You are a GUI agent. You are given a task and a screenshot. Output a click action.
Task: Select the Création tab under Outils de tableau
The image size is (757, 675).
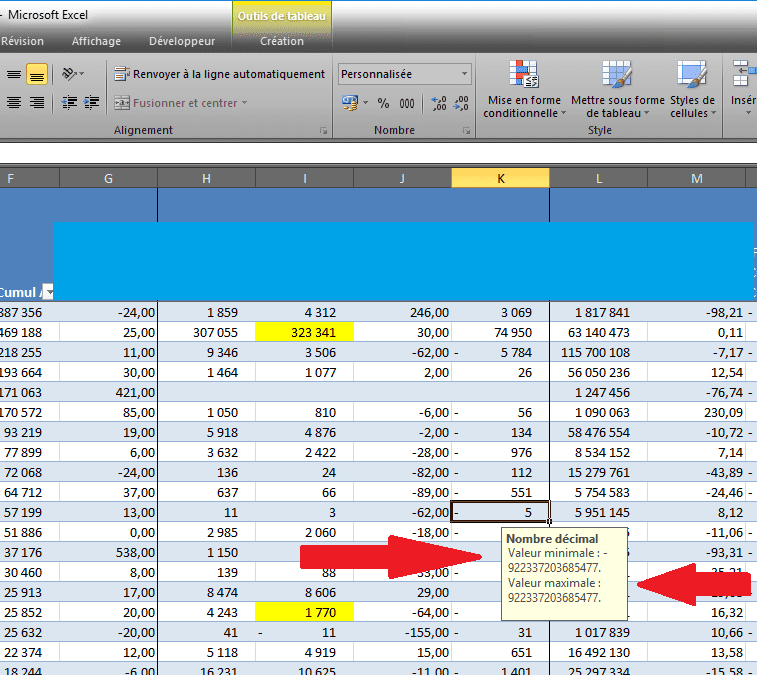coord(281,41)
